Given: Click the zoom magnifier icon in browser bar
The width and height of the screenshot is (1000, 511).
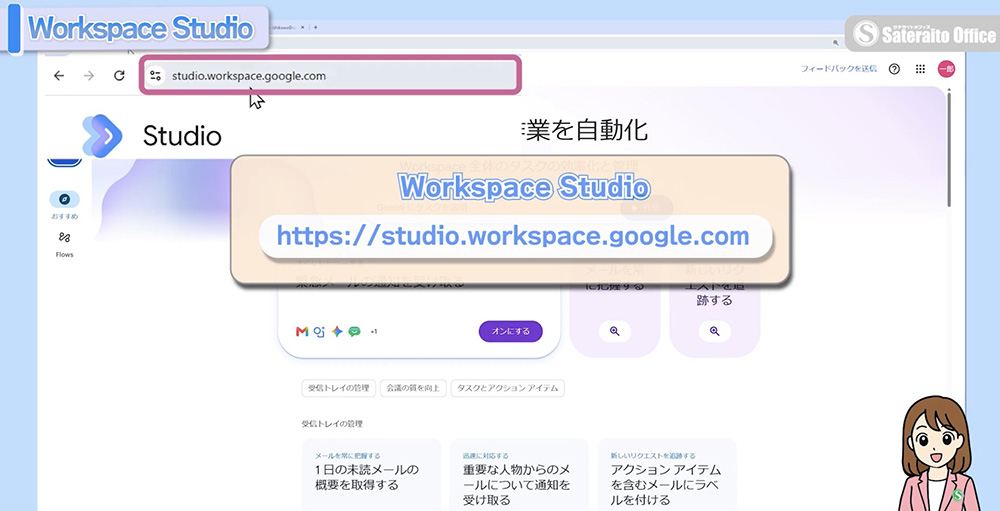Looking at the screenshot, I should point(835,43).
